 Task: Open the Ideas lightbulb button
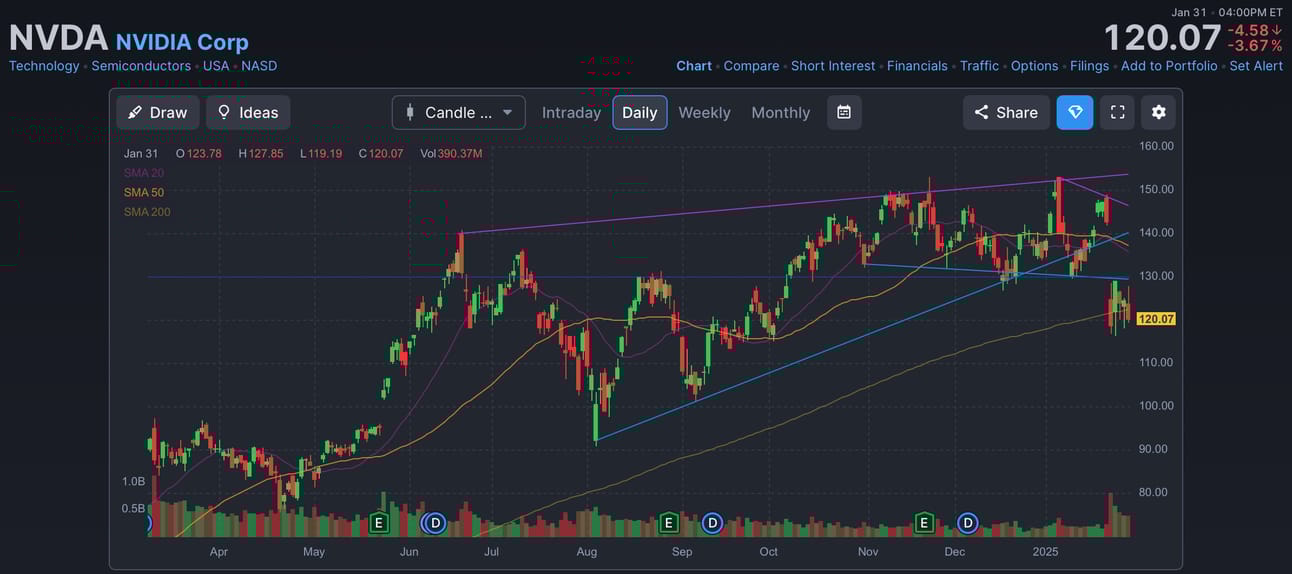point(248,113)
